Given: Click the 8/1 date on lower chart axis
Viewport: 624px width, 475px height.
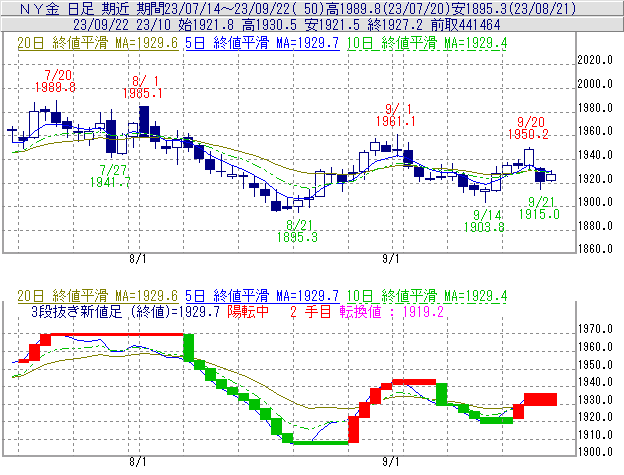Looking at the screenshot, I should [x=138, y=461].
